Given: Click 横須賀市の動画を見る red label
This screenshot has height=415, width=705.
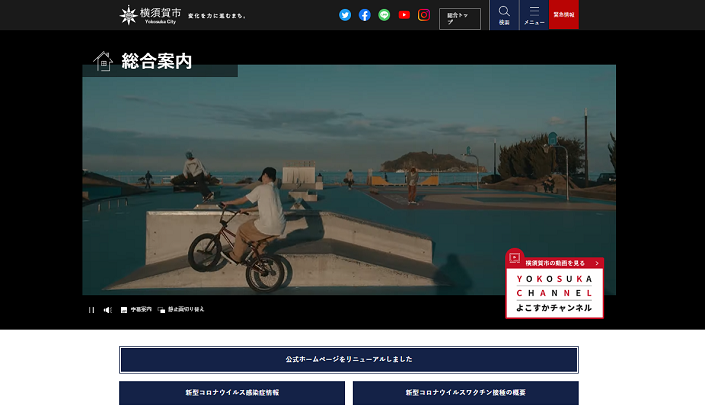Looking at the screenshot, I should (x=555, y=263).
